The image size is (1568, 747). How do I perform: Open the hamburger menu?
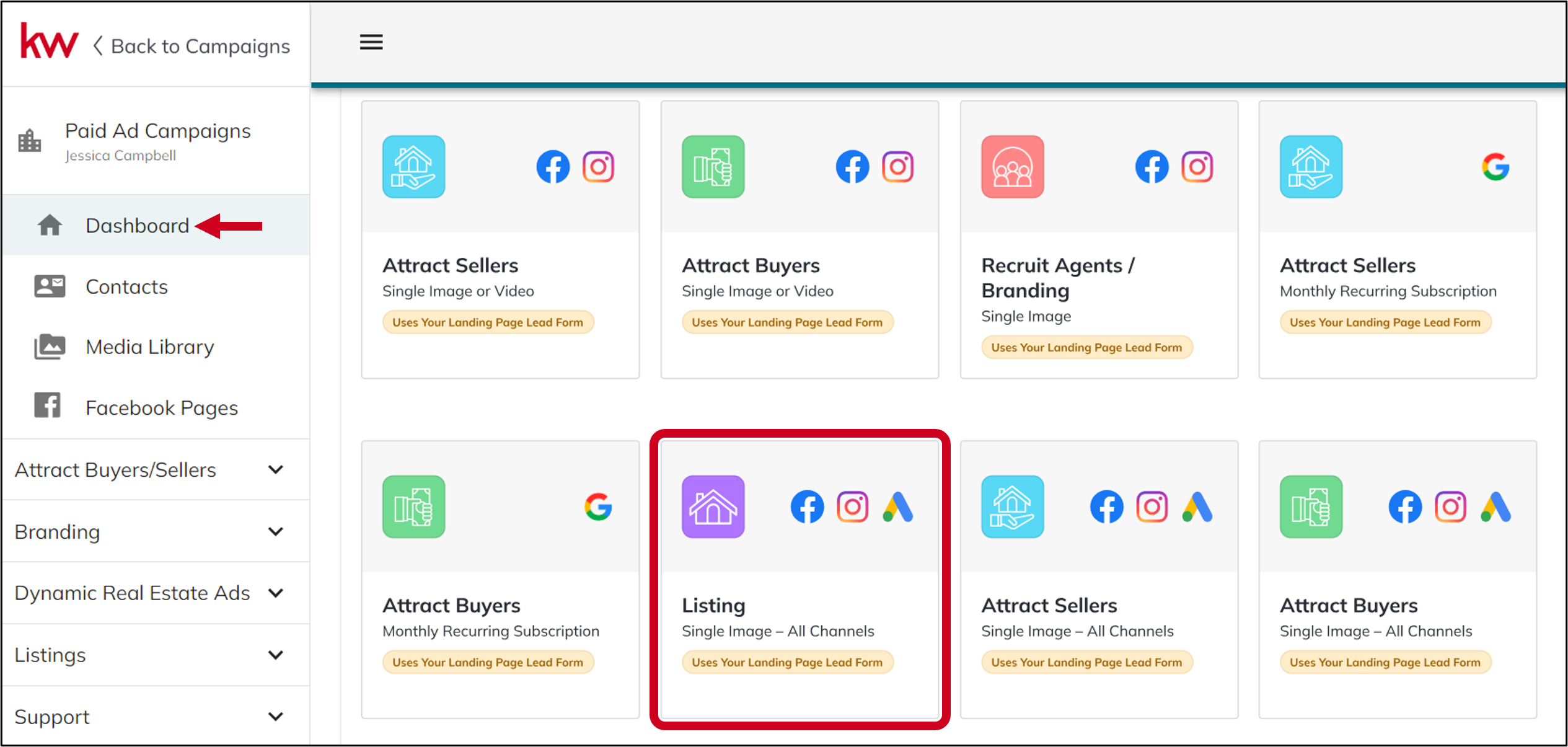[371, 42]
